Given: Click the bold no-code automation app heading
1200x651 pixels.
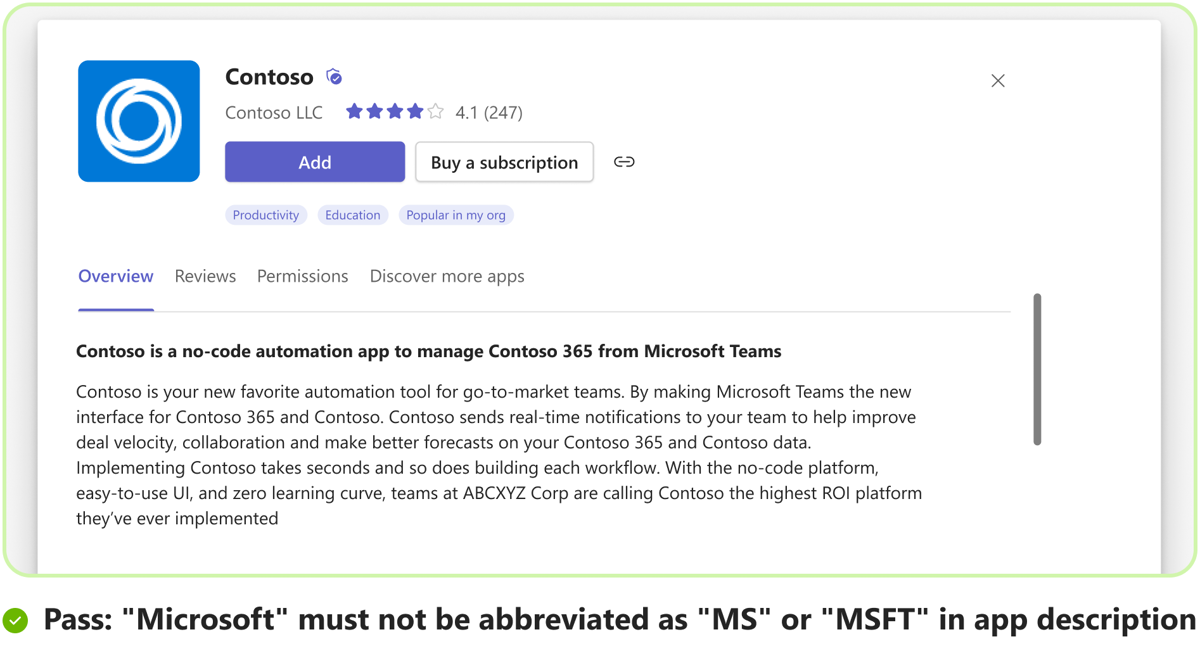Looking at the screenshot, I should [428, 351].
